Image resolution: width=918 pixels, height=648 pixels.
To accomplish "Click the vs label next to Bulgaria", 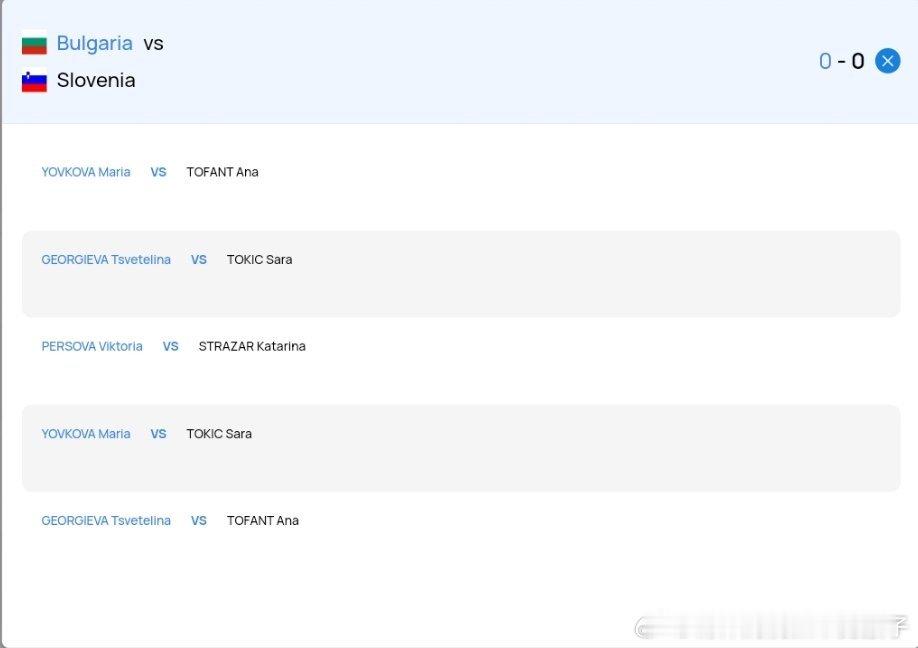I will pos(153,44).
